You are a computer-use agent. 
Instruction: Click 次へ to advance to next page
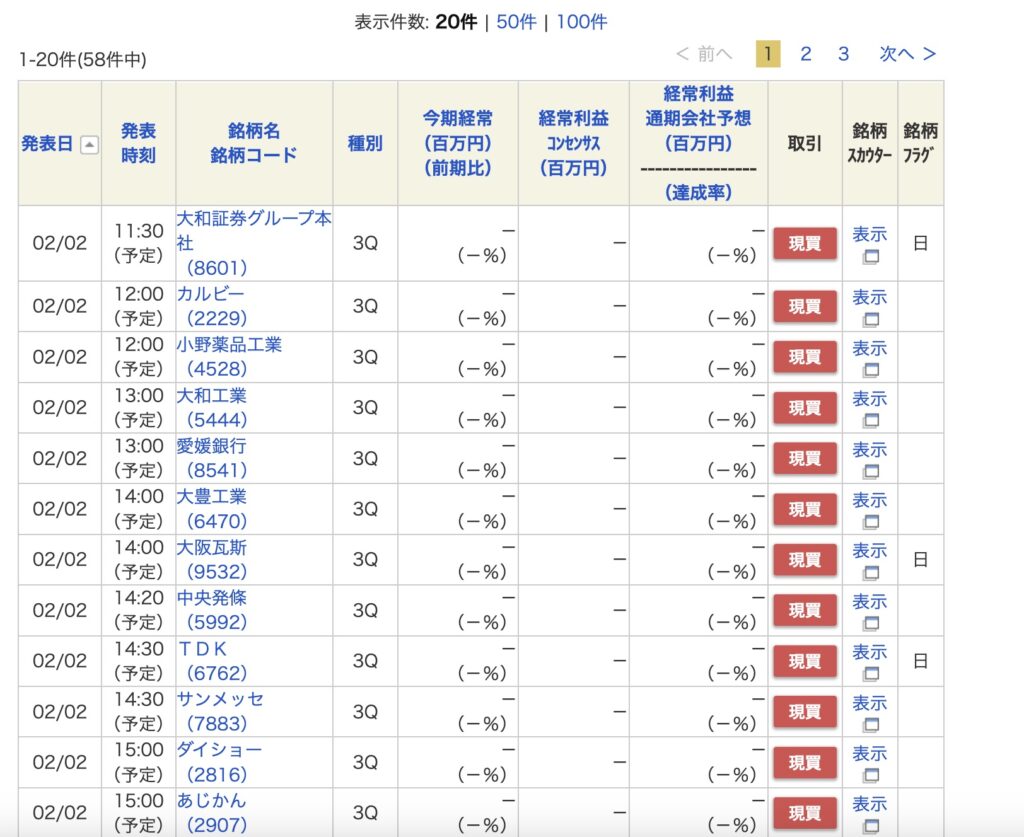point(907,54)
